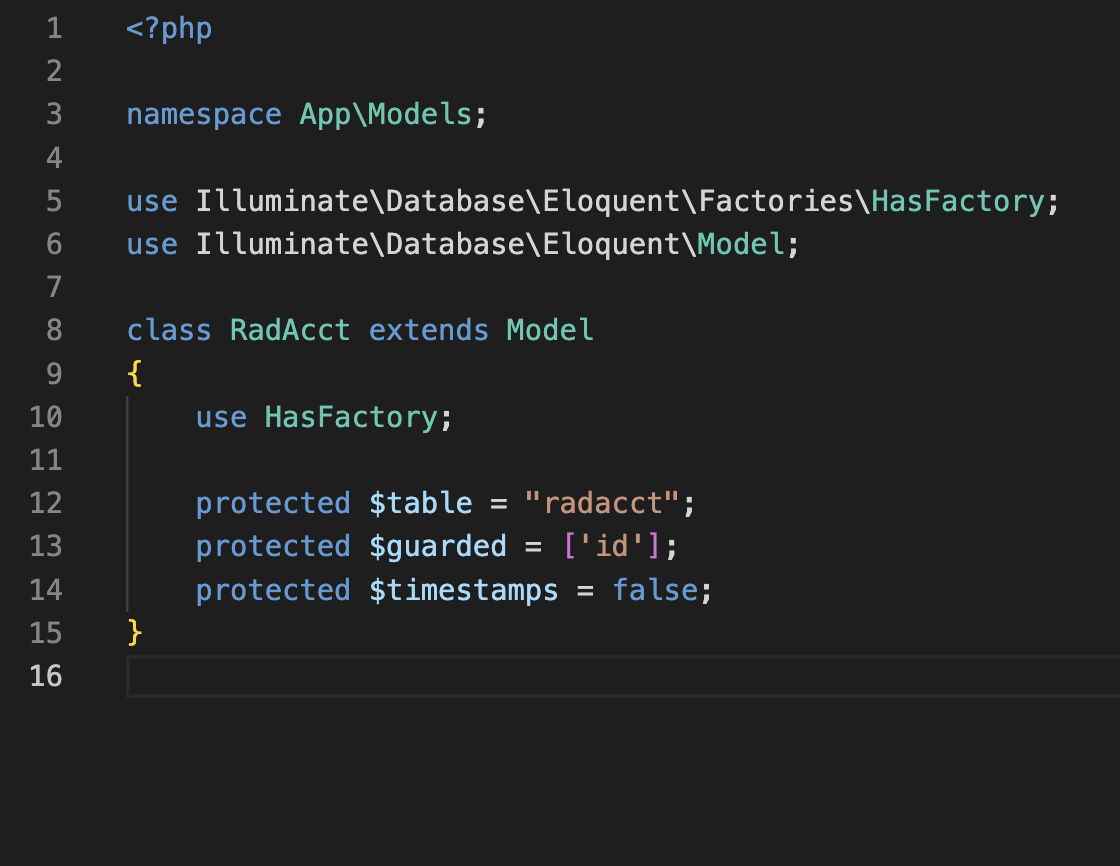The width and height of the screenshot is (1120, 866).
Task: Click use HasFactory statement inside the class
Action: tap(320, 417)
